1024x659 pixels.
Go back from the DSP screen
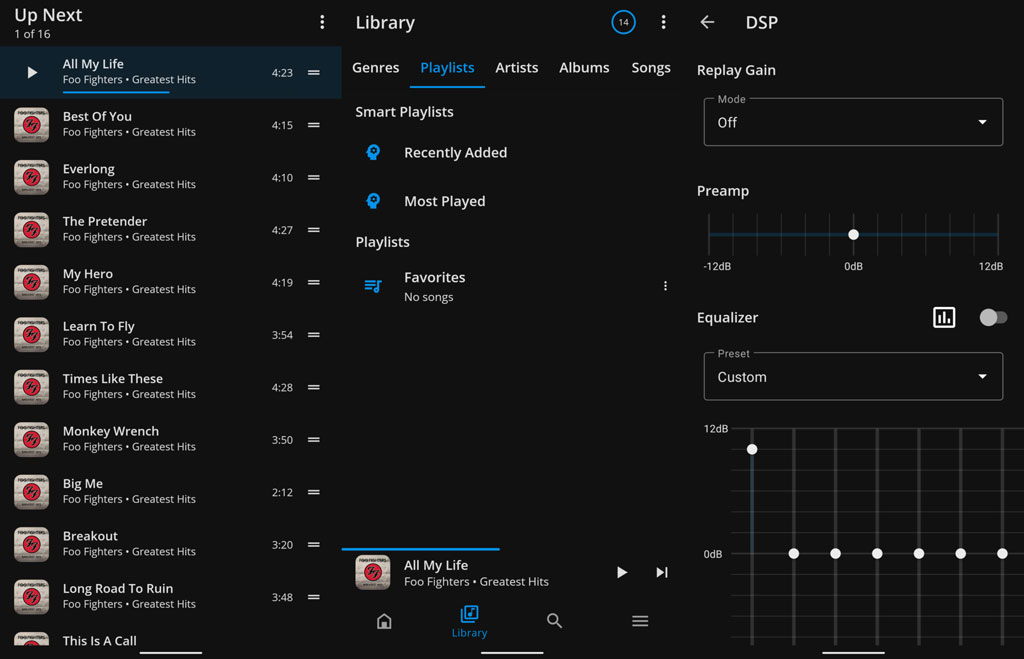[707, 22]
